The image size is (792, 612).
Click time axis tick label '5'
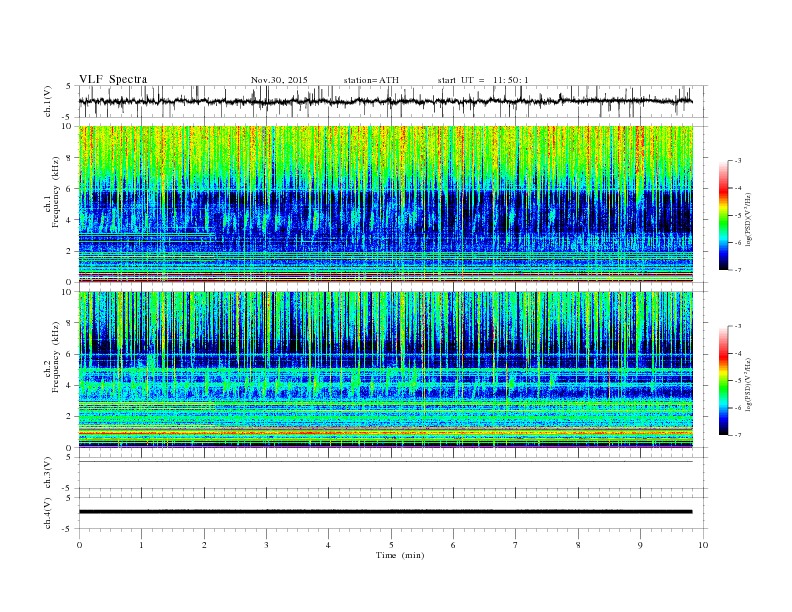391,545
